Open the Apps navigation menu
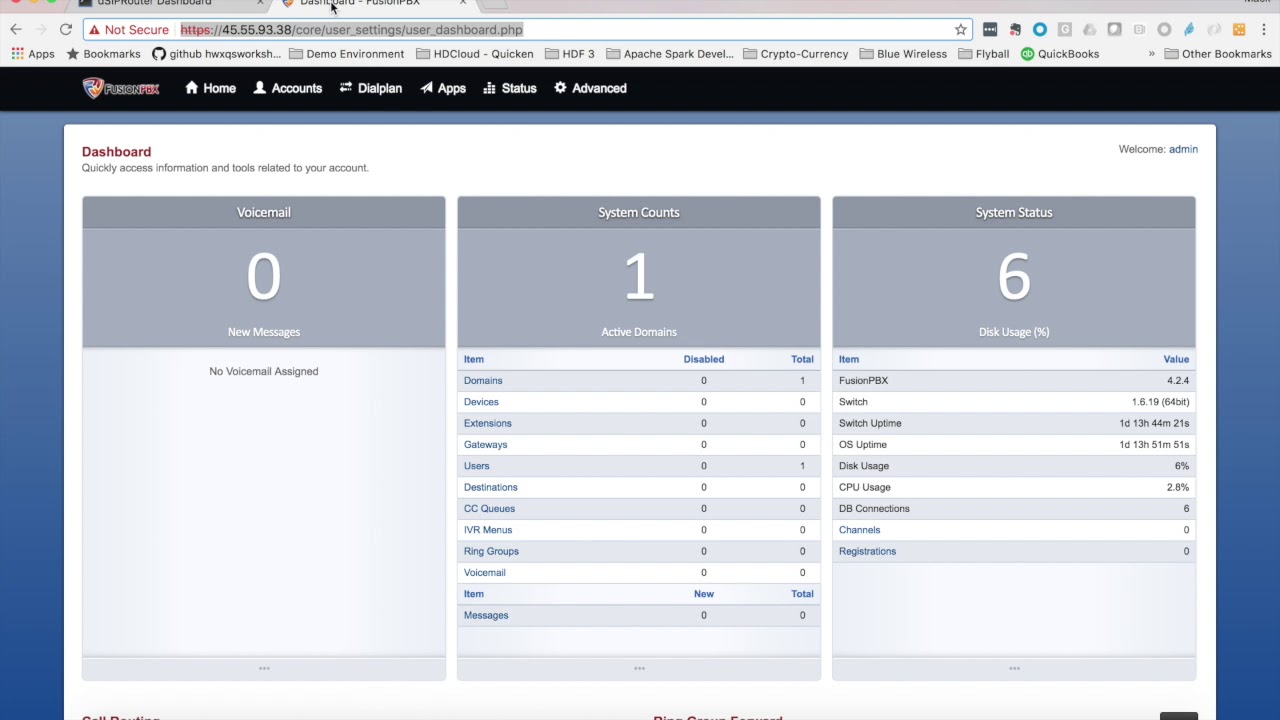The width and height of the screenshot is (1280, 720). pos(443,88)
